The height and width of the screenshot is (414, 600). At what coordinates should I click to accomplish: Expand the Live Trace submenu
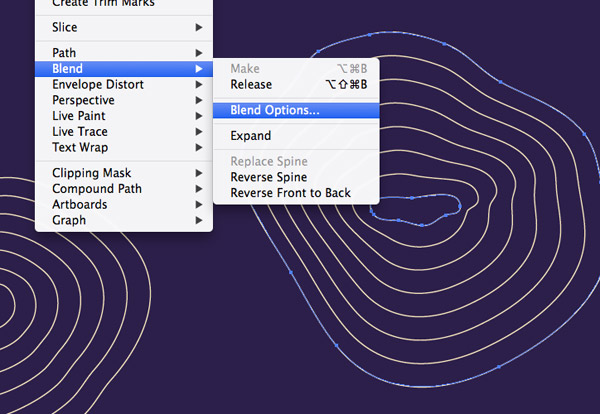click(x=80, y=132)
